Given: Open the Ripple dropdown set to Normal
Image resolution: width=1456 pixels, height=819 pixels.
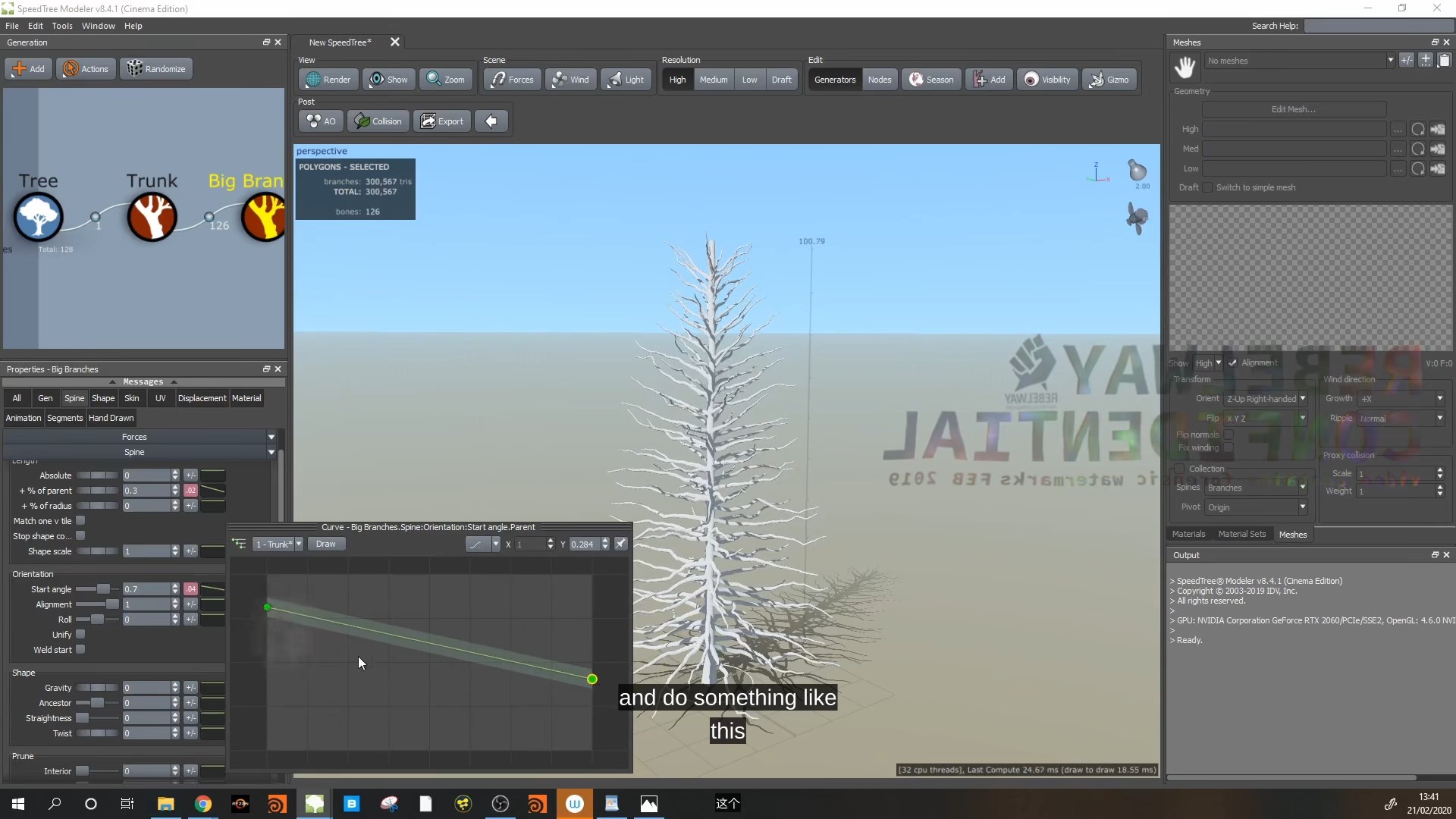Looking at the screenshot, I should click(x=1399, y=418).
